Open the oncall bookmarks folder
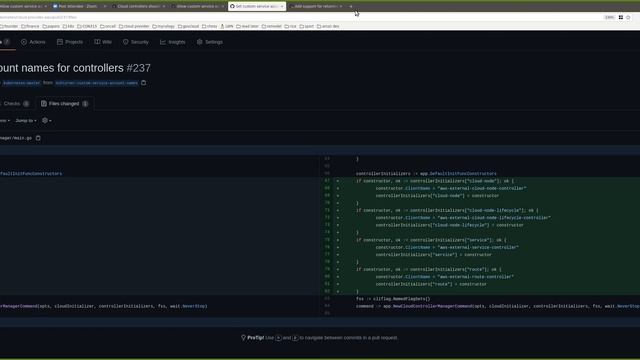The height and width of the screenshot is (360, 640). click(x=108, y=26)
